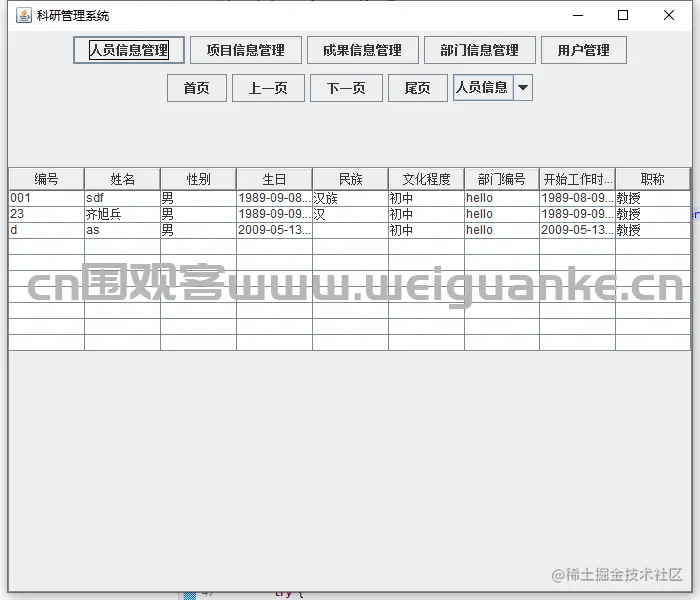Image resolution: width=700 pixels, height=600 pixels.
Task: Go to 首页 first page
Action: click(196, 88)
